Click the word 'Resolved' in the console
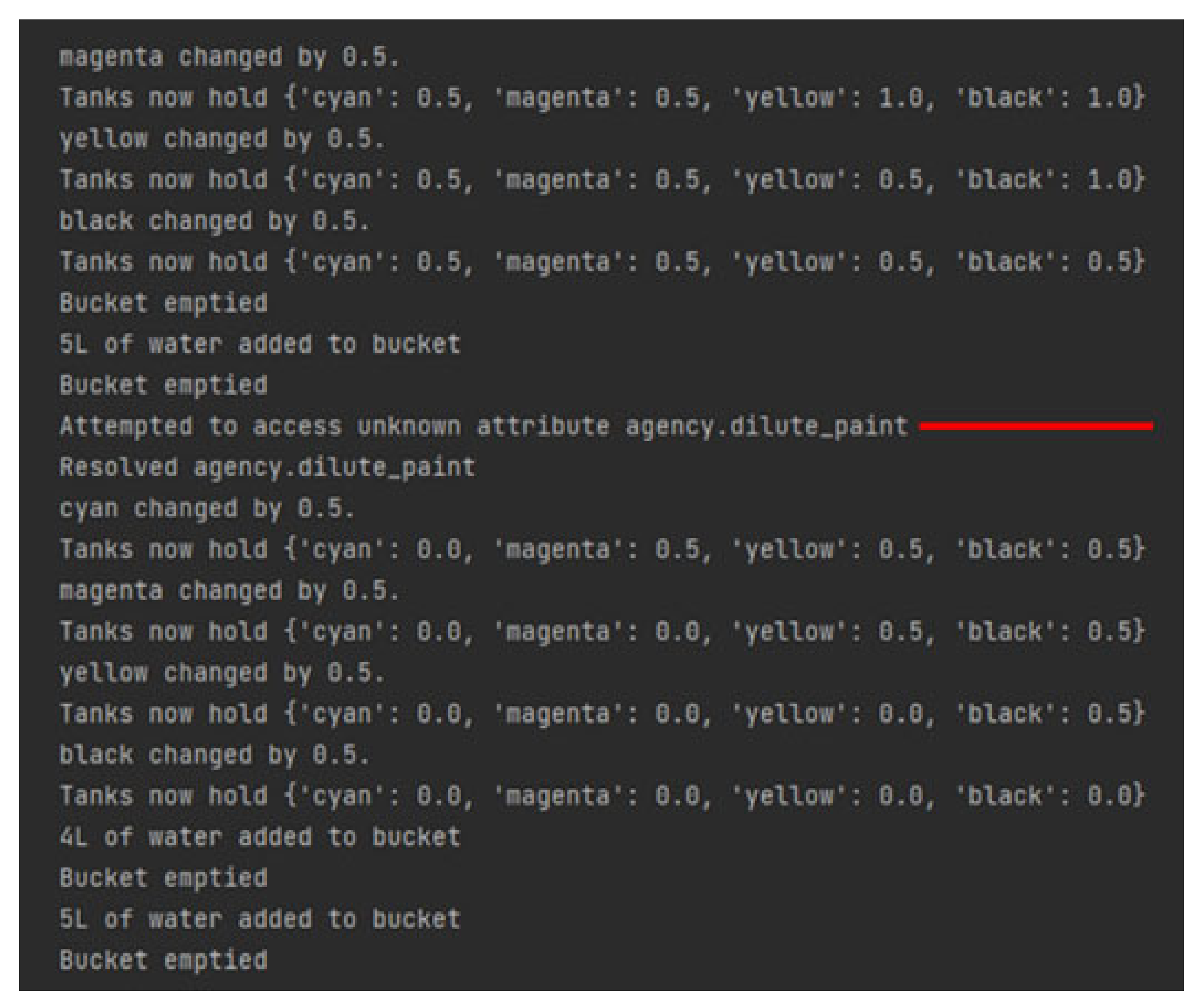Image resolution: width=1204 pixels, height=1007 pixels. [119, 467]
